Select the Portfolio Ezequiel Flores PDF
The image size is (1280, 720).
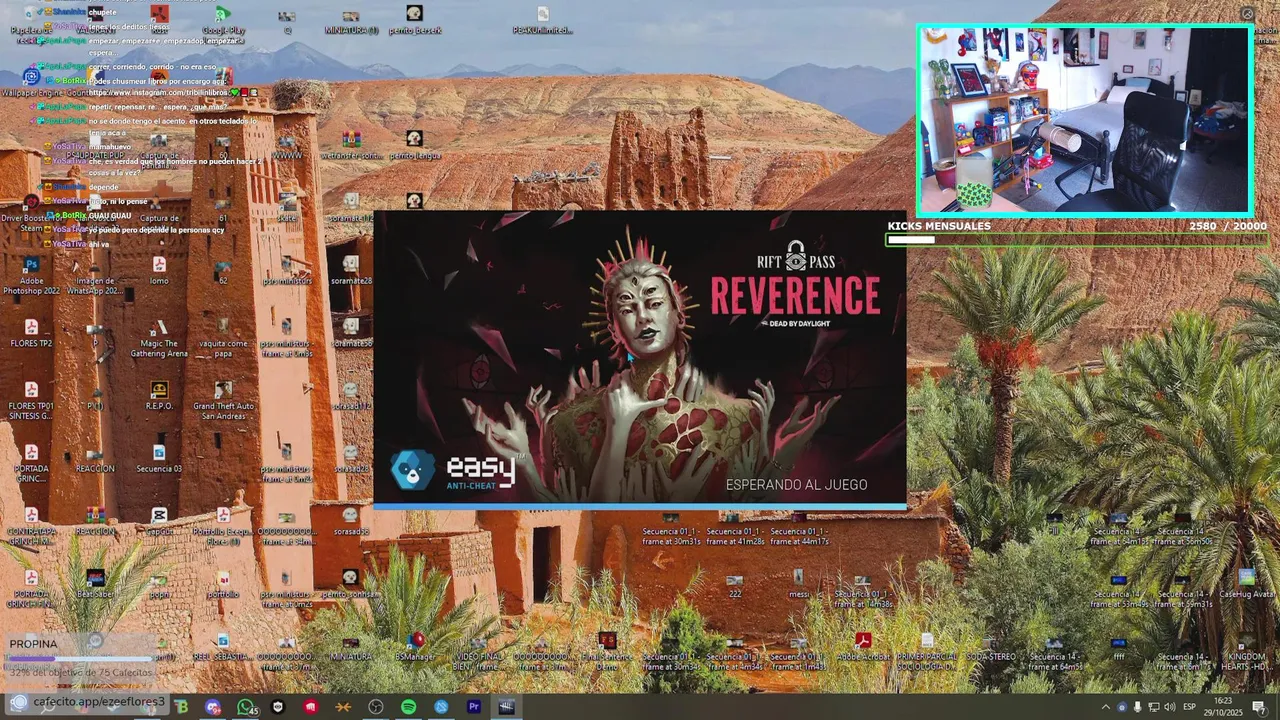(x=223, y=526)
